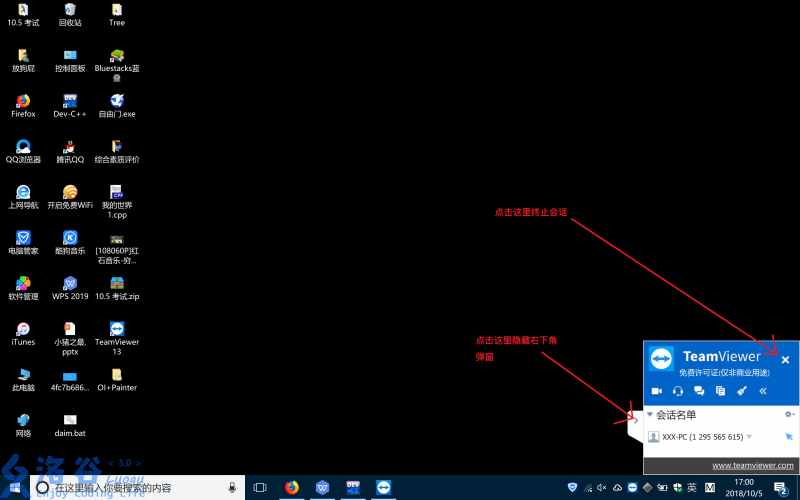Collapse the 会话名单 section triangle

click(x=649, y=414)
